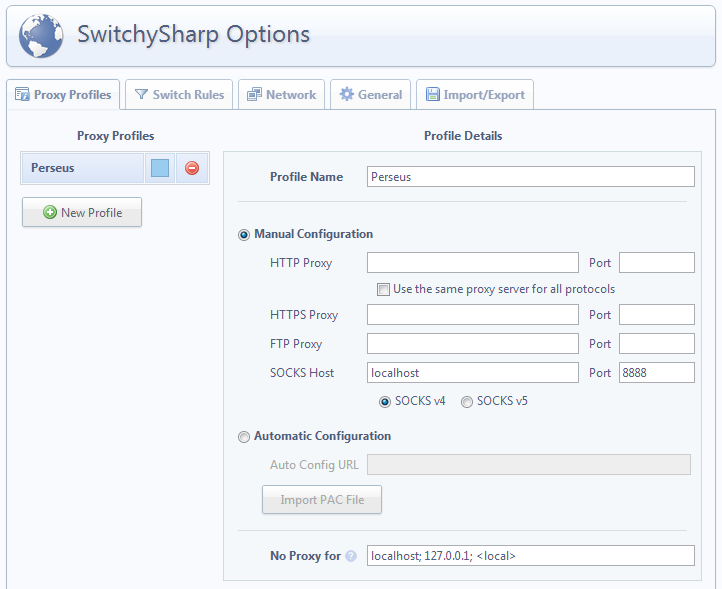Check Use the same proxy server for all protocols
This screenshot has width=722, height=589.
pyautogui.click(x=383, y=290)
